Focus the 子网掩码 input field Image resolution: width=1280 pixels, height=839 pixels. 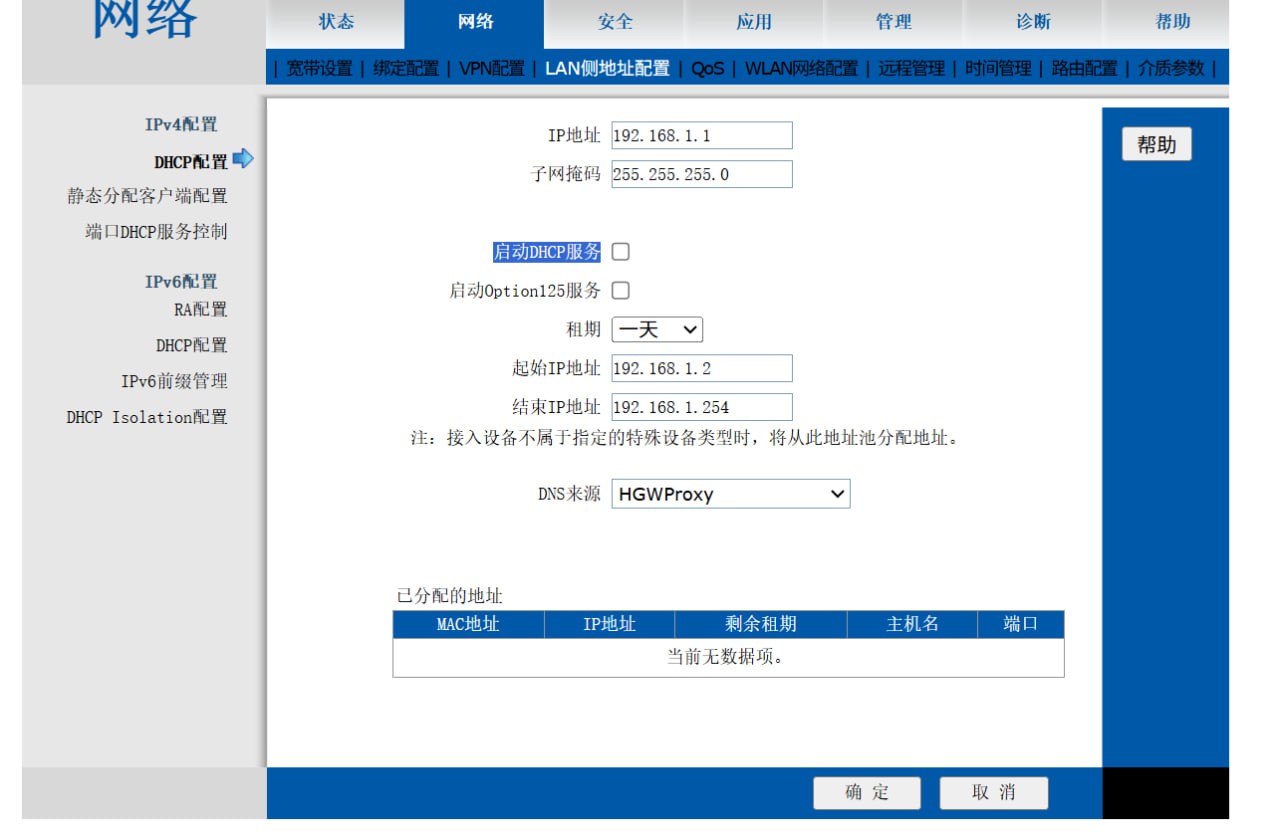click(x=701, y=174)
